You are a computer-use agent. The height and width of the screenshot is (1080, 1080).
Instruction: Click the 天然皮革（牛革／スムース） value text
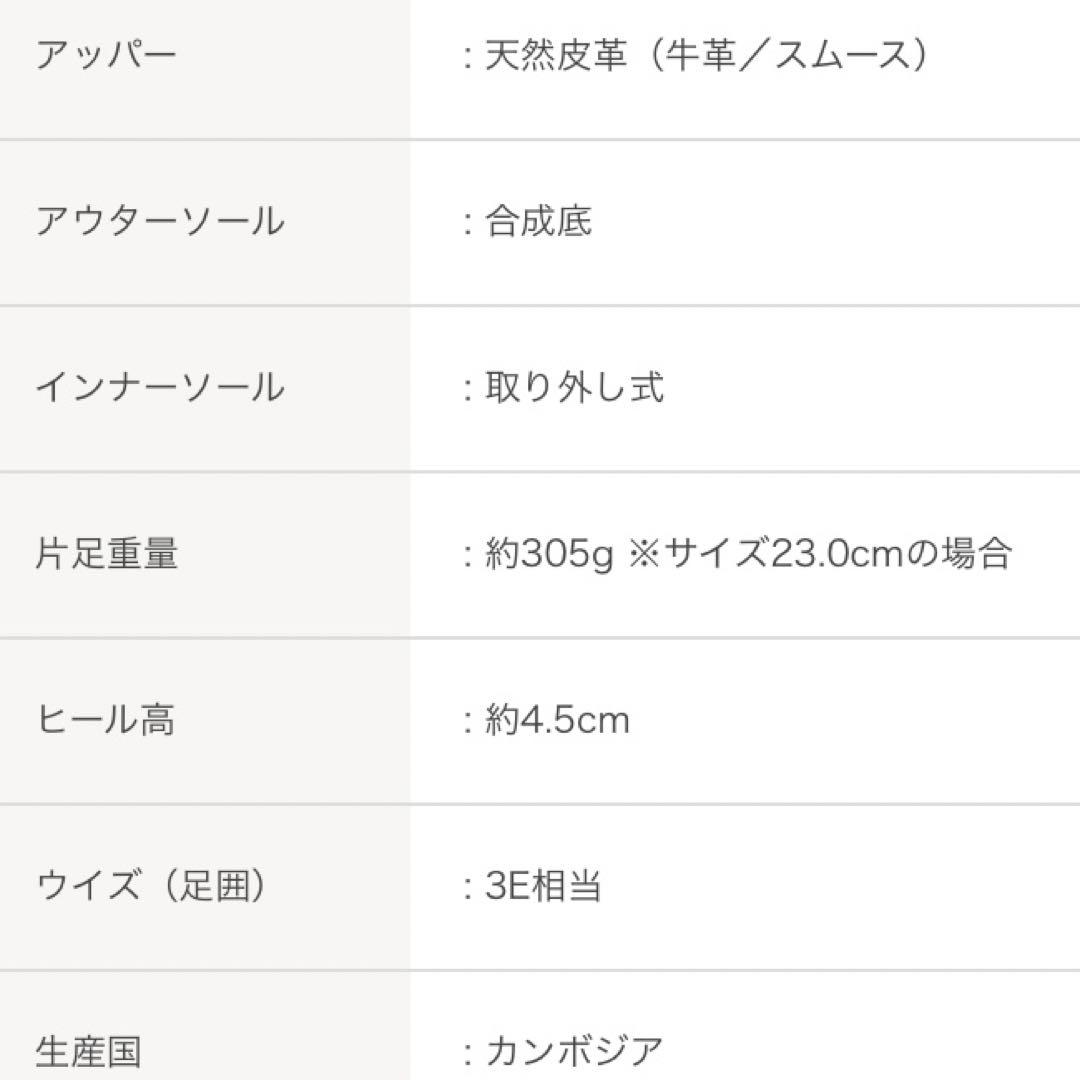tap(708, 55)
